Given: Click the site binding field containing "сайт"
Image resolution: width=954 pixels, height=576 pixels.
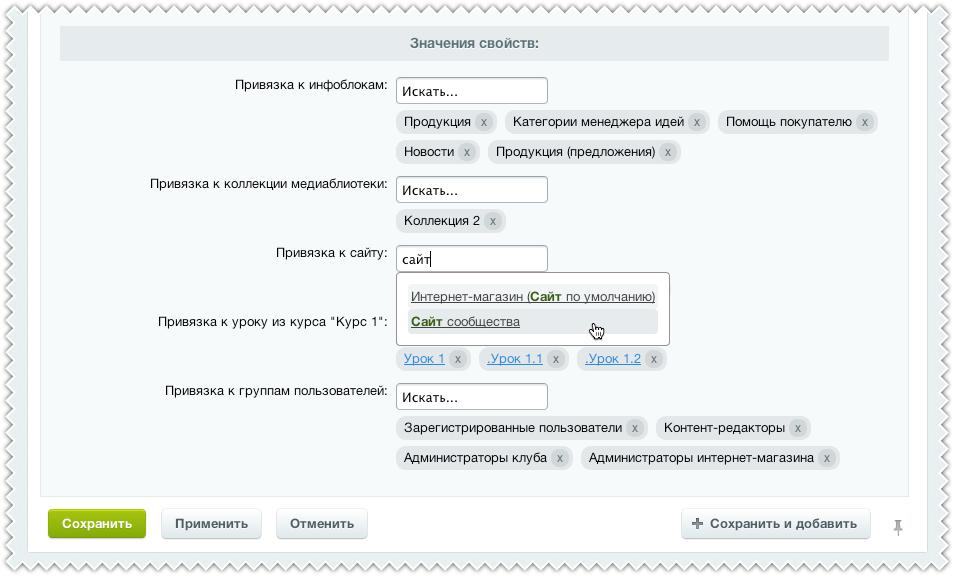Looking at the screenshot, I should point(471,257).
